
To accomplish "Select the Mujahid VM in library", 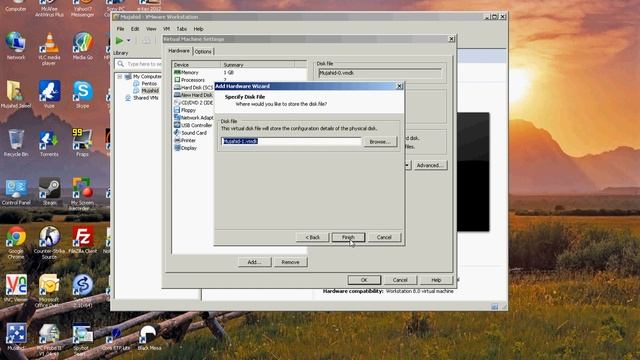I will tap(150, 91).
